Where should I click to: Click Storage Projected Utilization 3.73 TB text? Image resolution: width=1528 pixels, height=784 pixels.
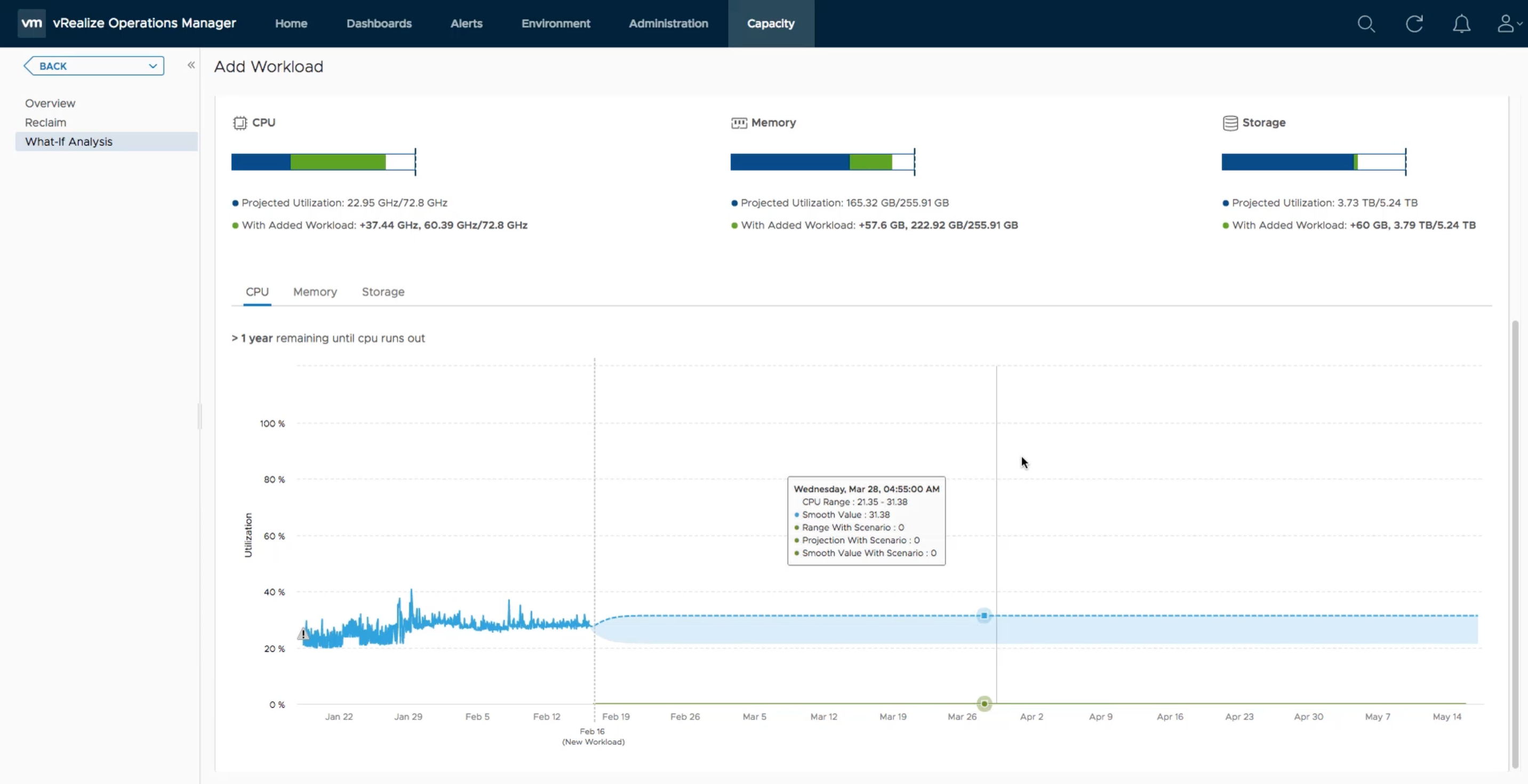coord(1325,203)
